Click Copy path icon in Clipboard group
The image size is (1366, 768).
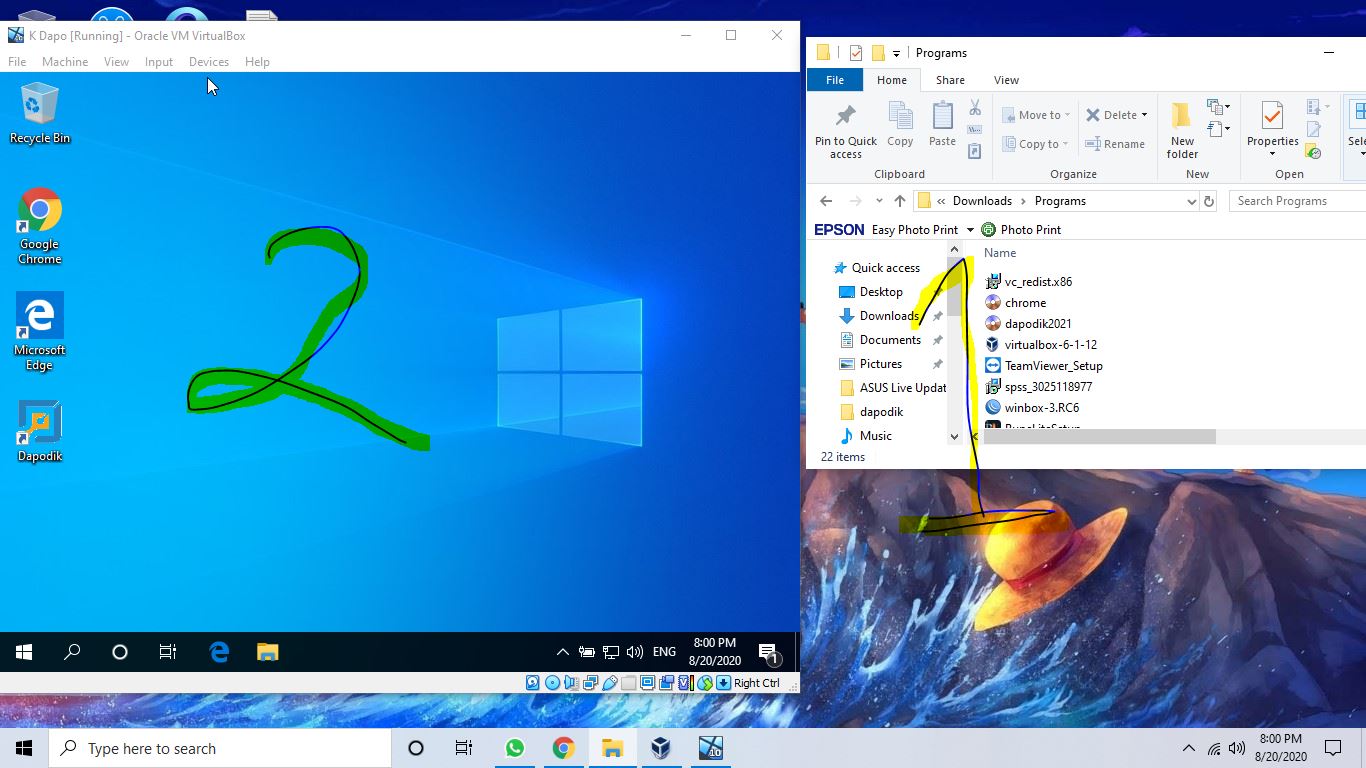pos(975,129)
